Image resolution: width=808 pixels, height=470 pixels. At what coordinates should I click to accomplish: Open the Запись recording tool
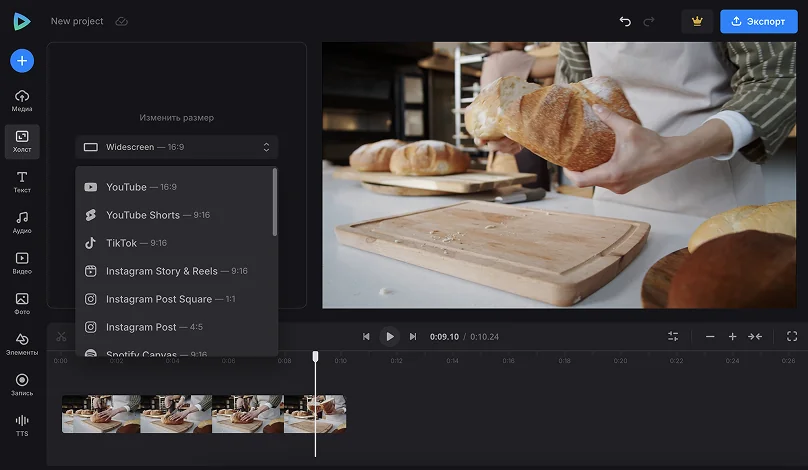(x=22, y=385)
